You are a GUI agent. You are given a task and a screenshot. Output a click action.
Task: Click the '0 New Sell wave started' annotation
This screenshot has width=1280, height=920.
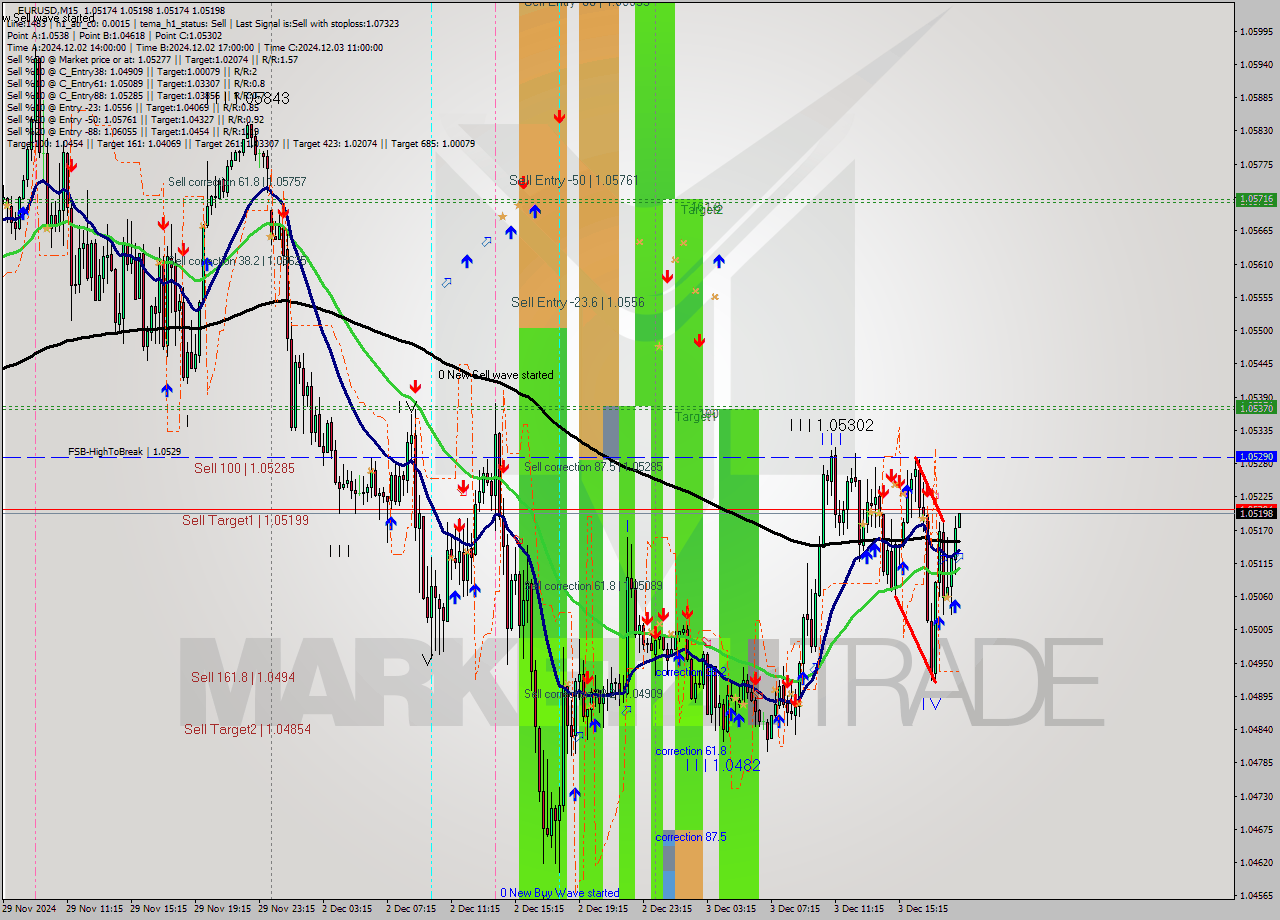(x=495, y=375)
